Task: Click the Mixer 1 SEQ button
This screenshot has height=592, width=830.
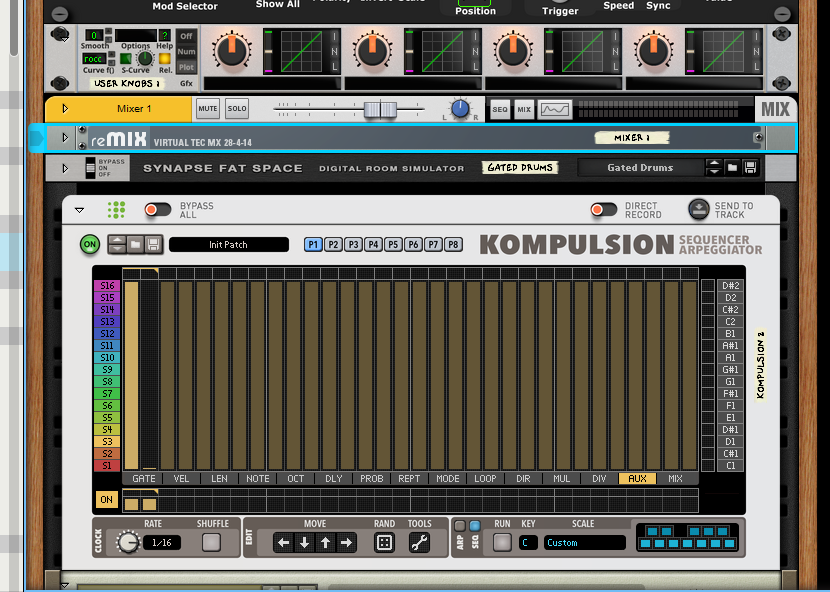Action: coord(500,110)
